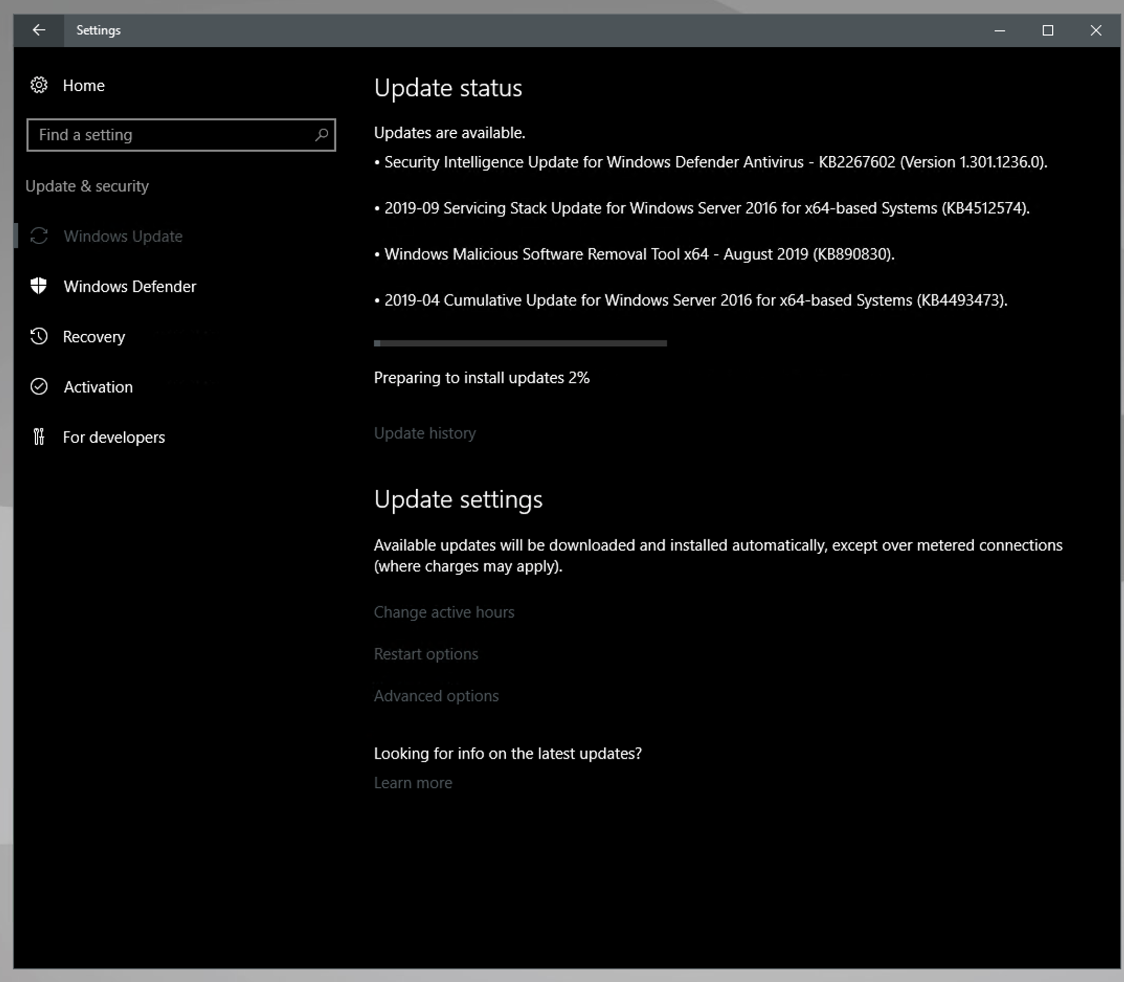Click the Windows Defender shield icon
This screenshot has width=1124, height=982.
(x=39, y=286)
